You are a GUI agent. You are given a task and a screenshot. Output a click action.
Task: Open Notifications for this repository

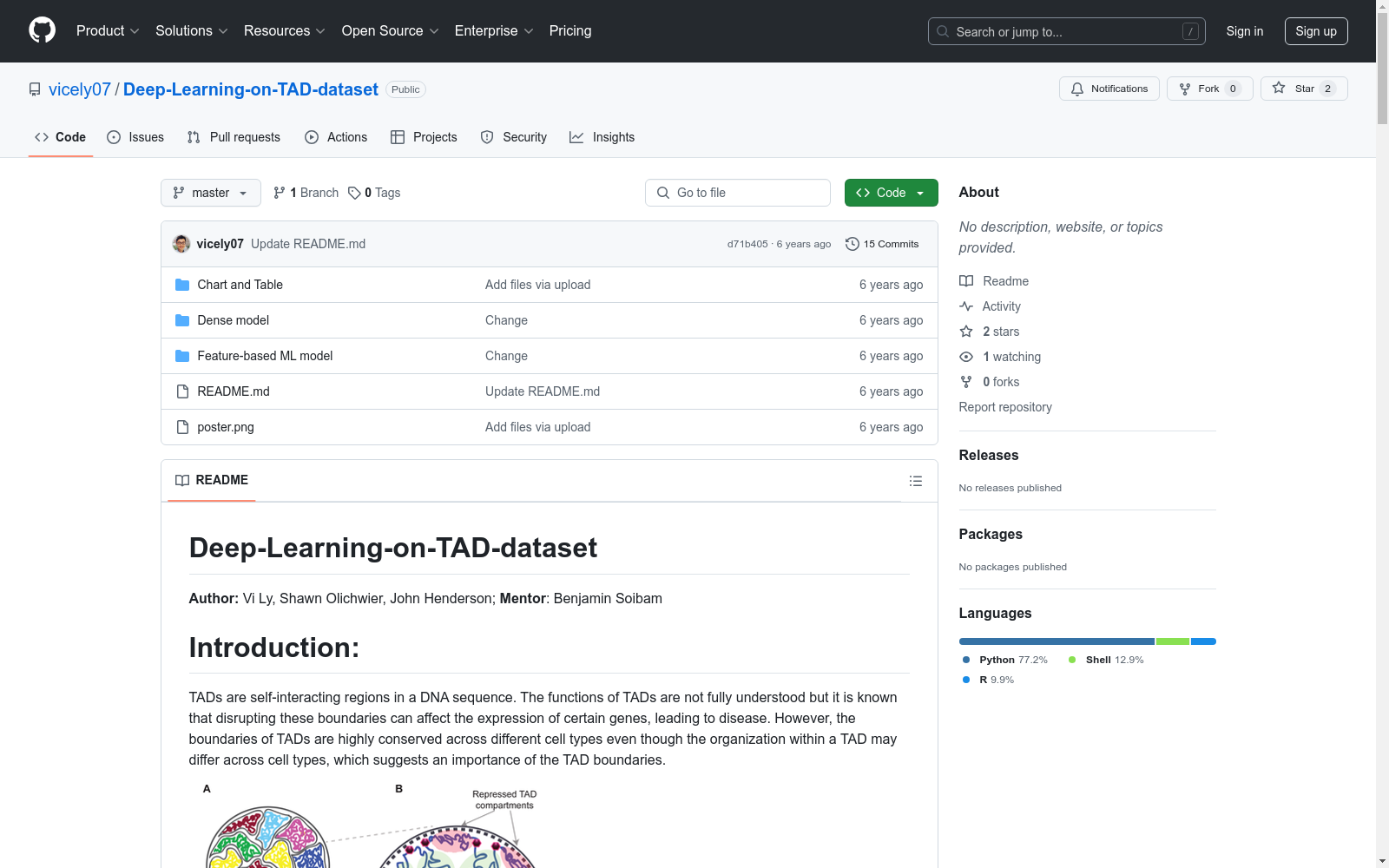[x=1109, y=89]
